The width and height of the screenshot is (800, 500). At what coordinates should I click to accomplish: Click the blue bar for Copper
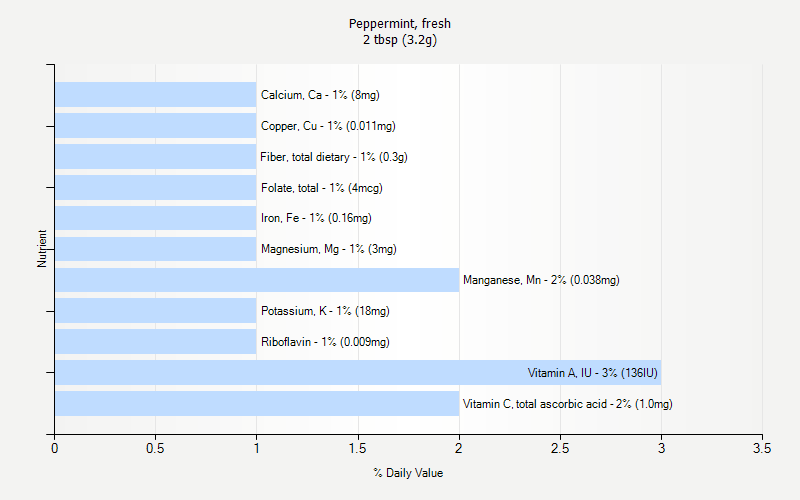156,126
